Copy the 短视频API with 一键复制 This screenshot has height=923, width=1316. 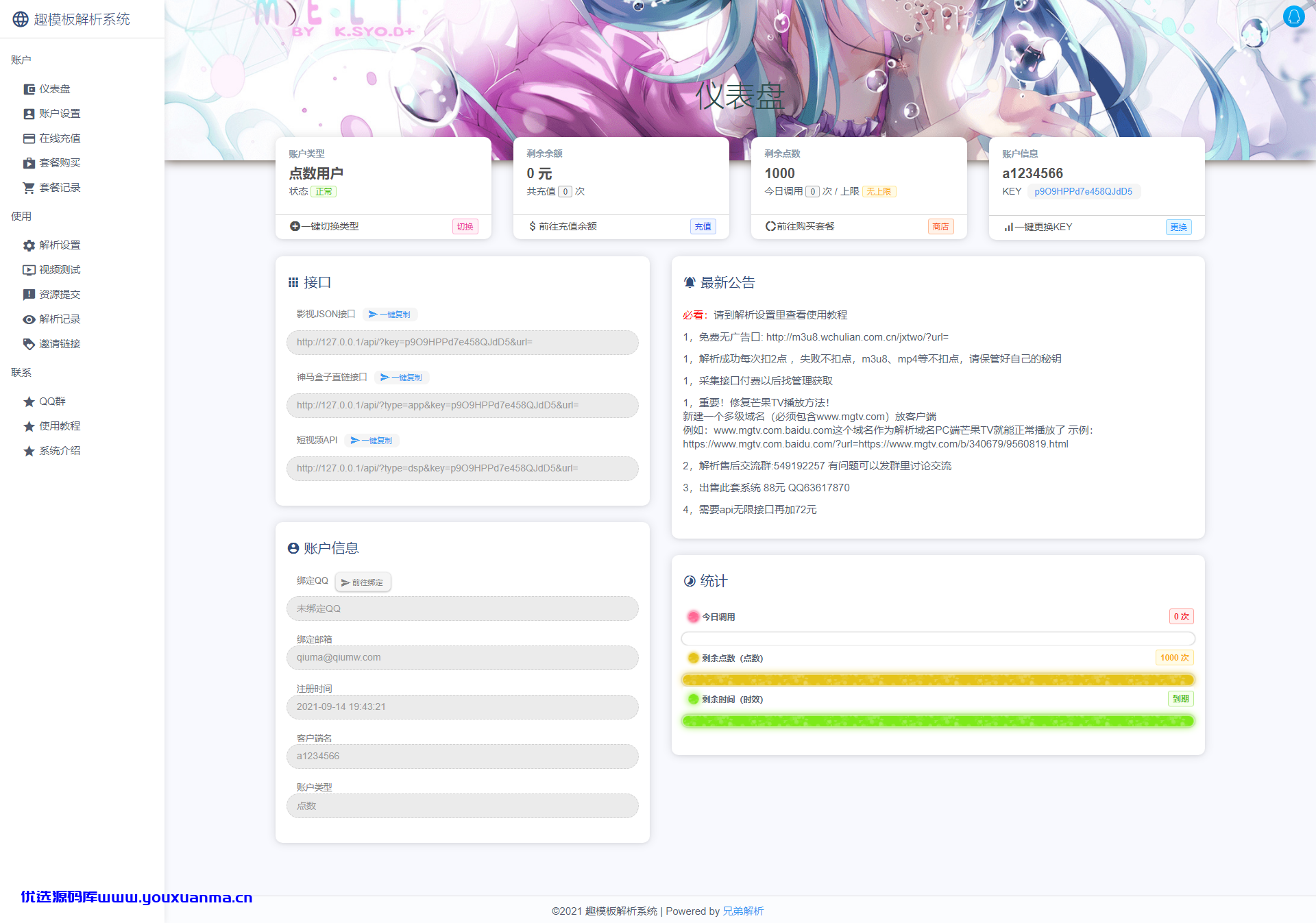(371, 441)
